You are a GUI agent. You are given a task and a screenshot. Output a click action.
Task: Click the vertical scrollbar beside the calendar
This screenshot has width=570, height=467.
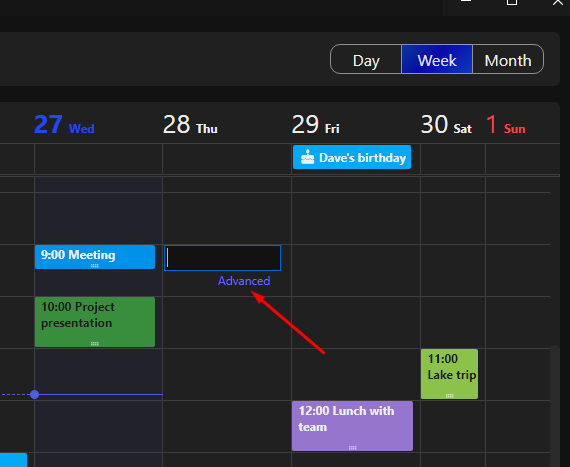(555, 405)
